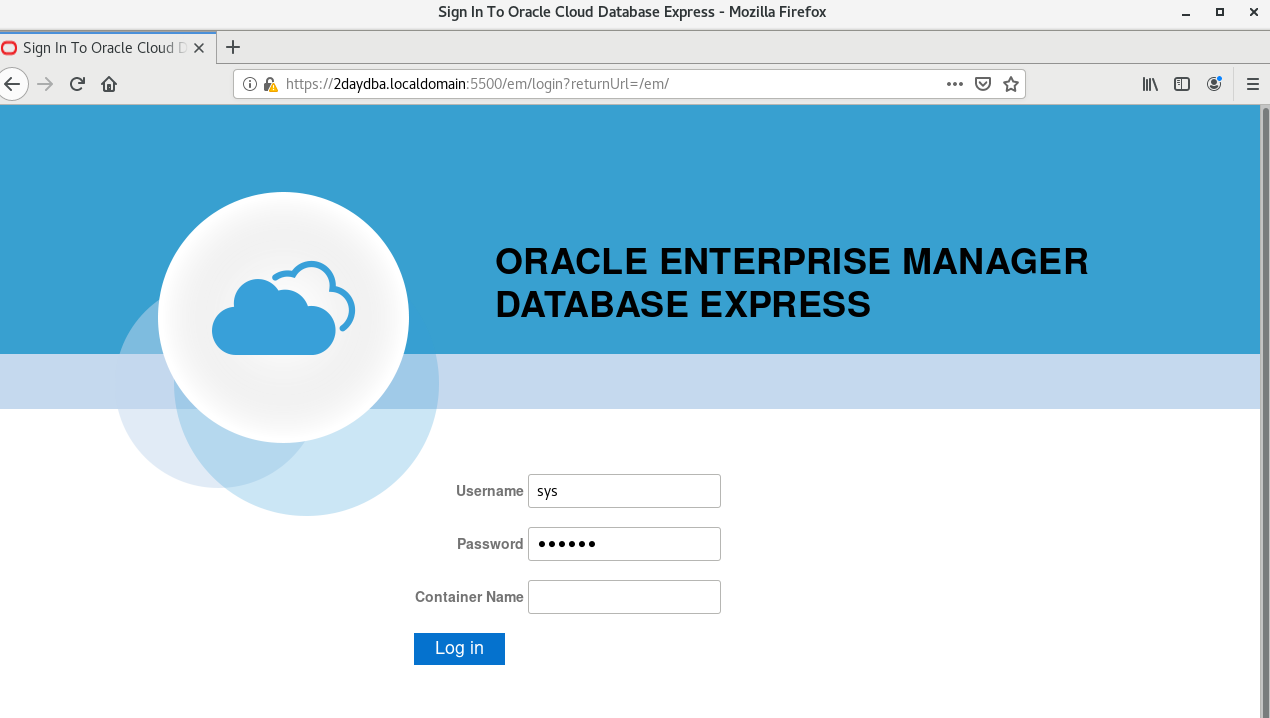Close the Firefox window
The width and height of the screenshot is (1270, 718).
point(1252,12)
